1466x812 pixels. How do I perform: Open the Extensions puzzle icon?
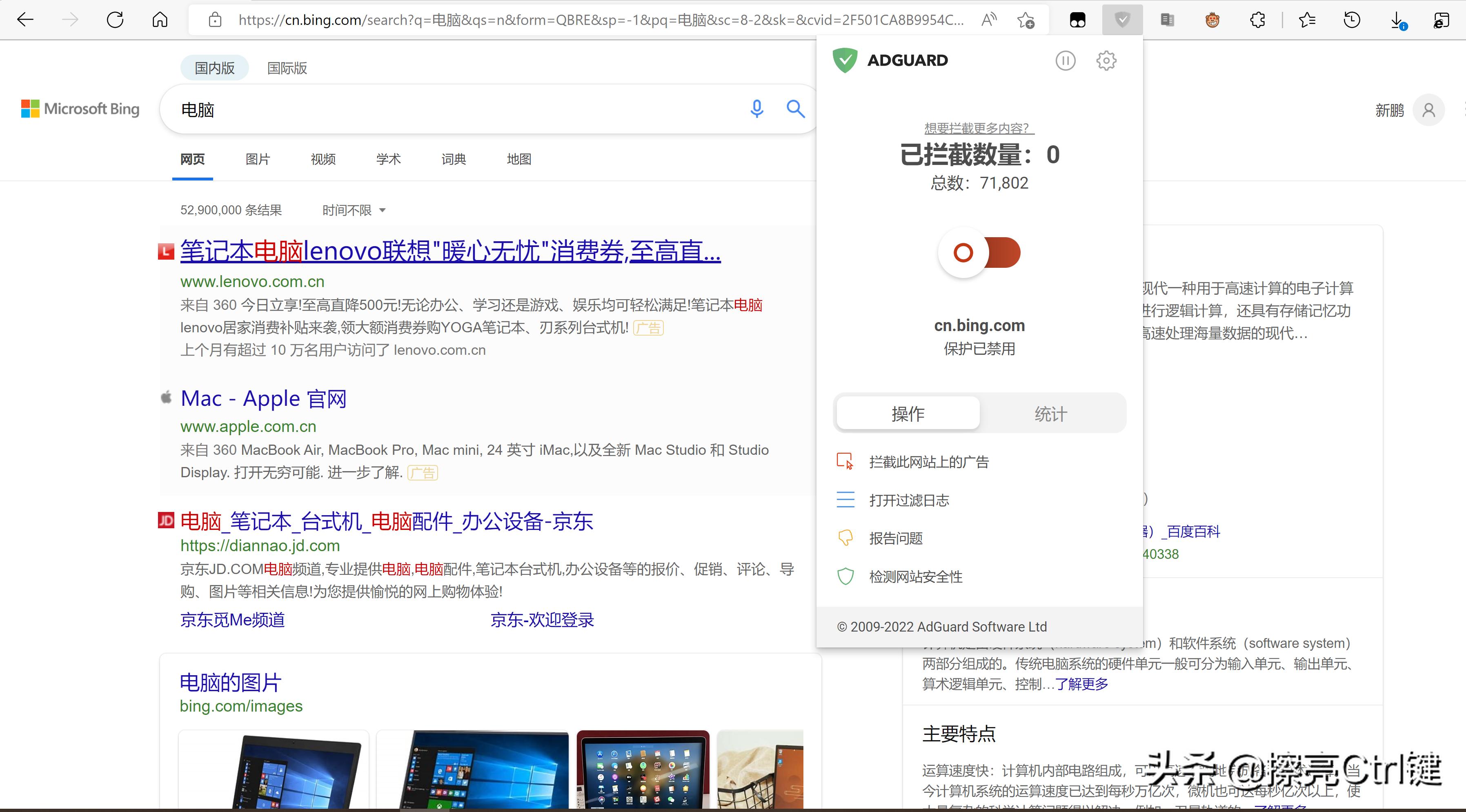[1258, 19]
